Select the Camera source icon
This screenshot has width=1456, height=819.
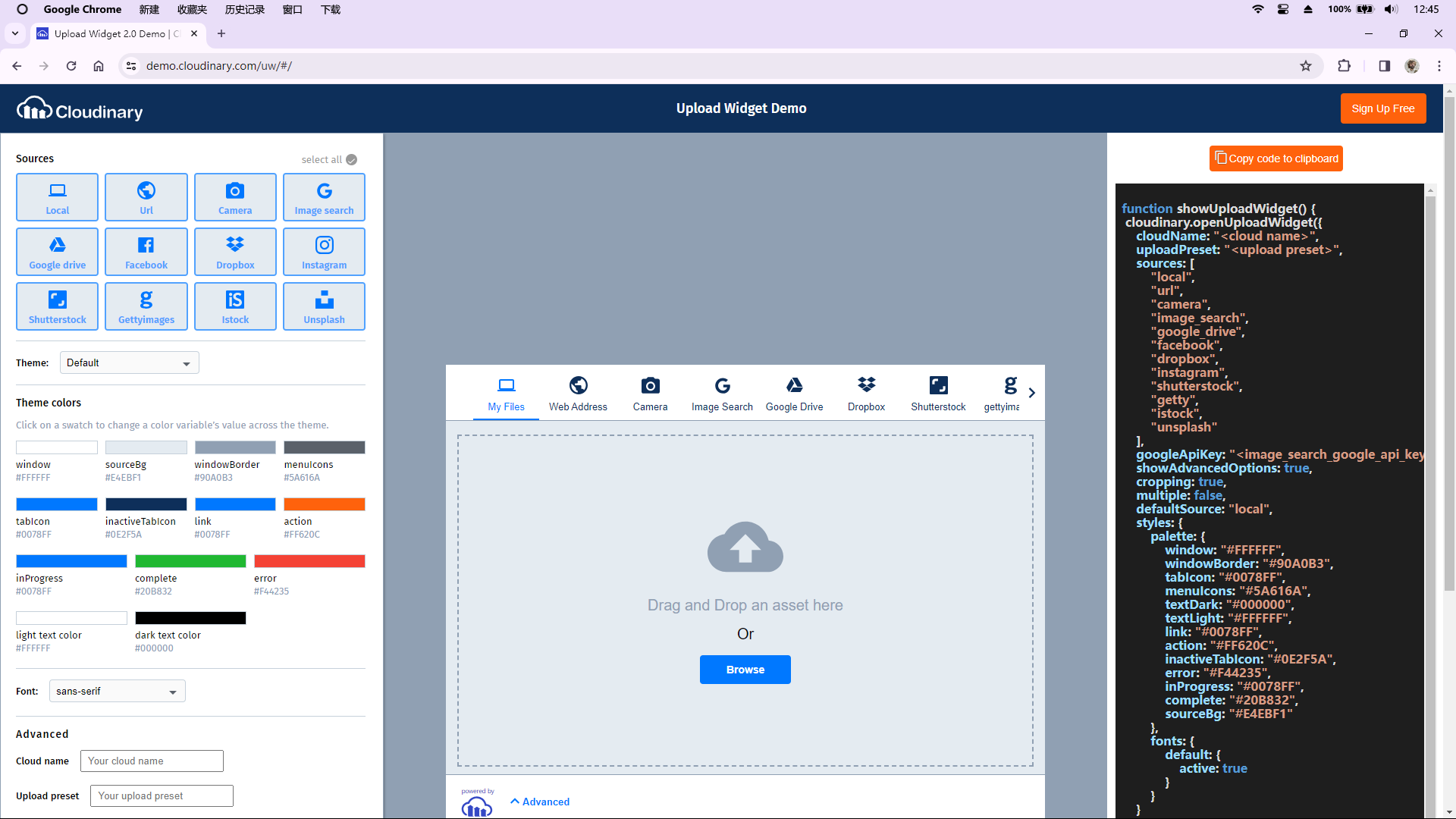point(235,196)
